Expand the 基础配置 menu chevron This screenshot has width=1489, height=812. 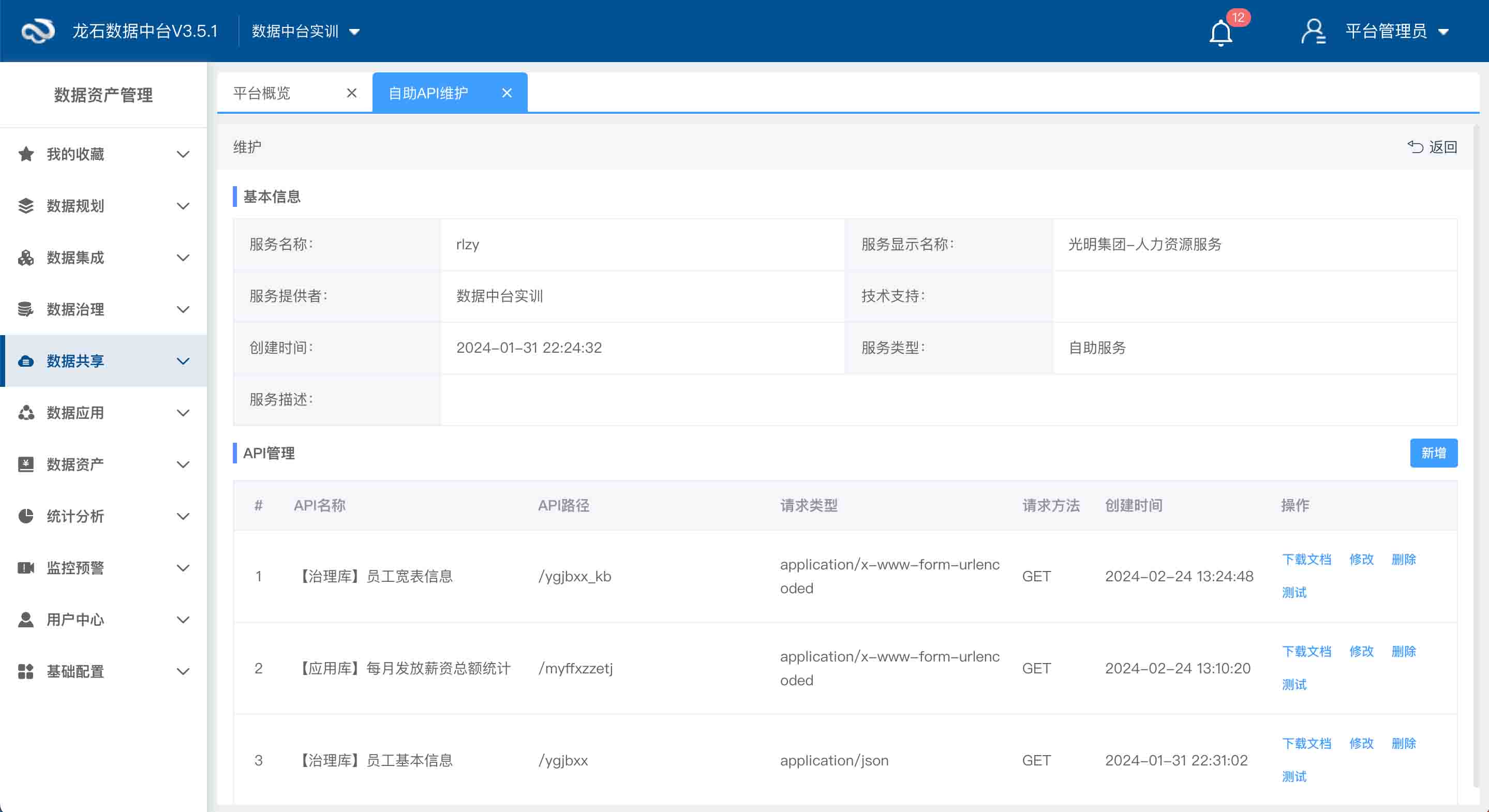click(x=183, y=671)
